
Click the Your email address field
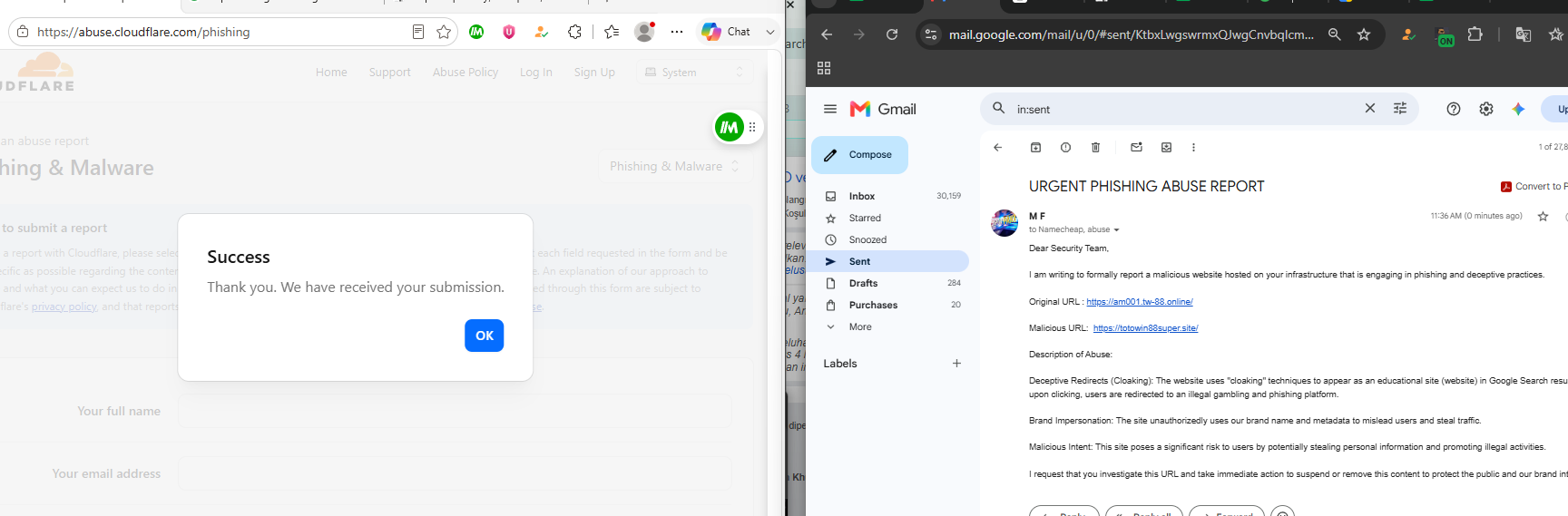point(455,473)
